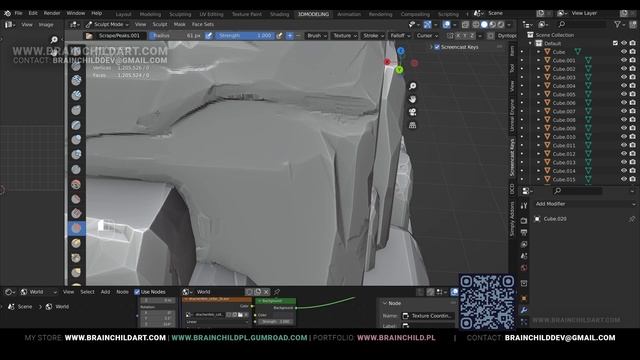This screenshot has height=360, width=640.
Task: Switch perspective/orthographic grid icon
Action: [413, 125]
